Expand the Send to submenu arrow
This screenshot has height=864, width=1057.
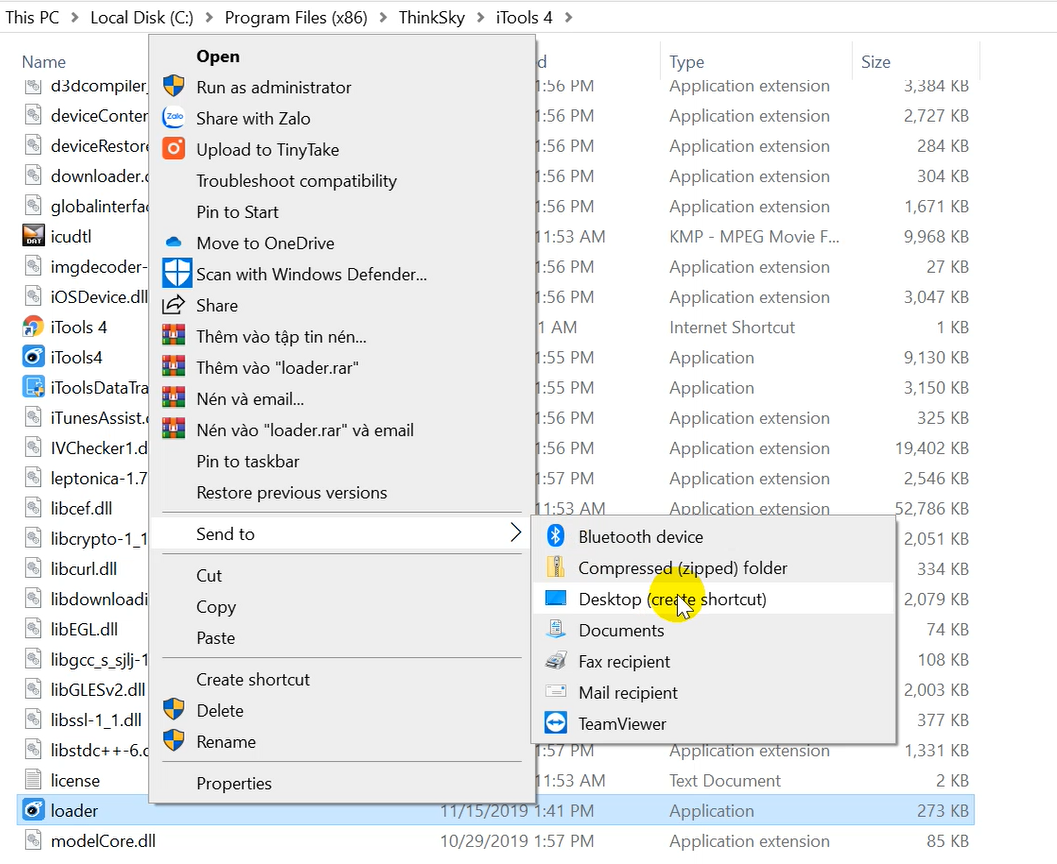[515, 533]
